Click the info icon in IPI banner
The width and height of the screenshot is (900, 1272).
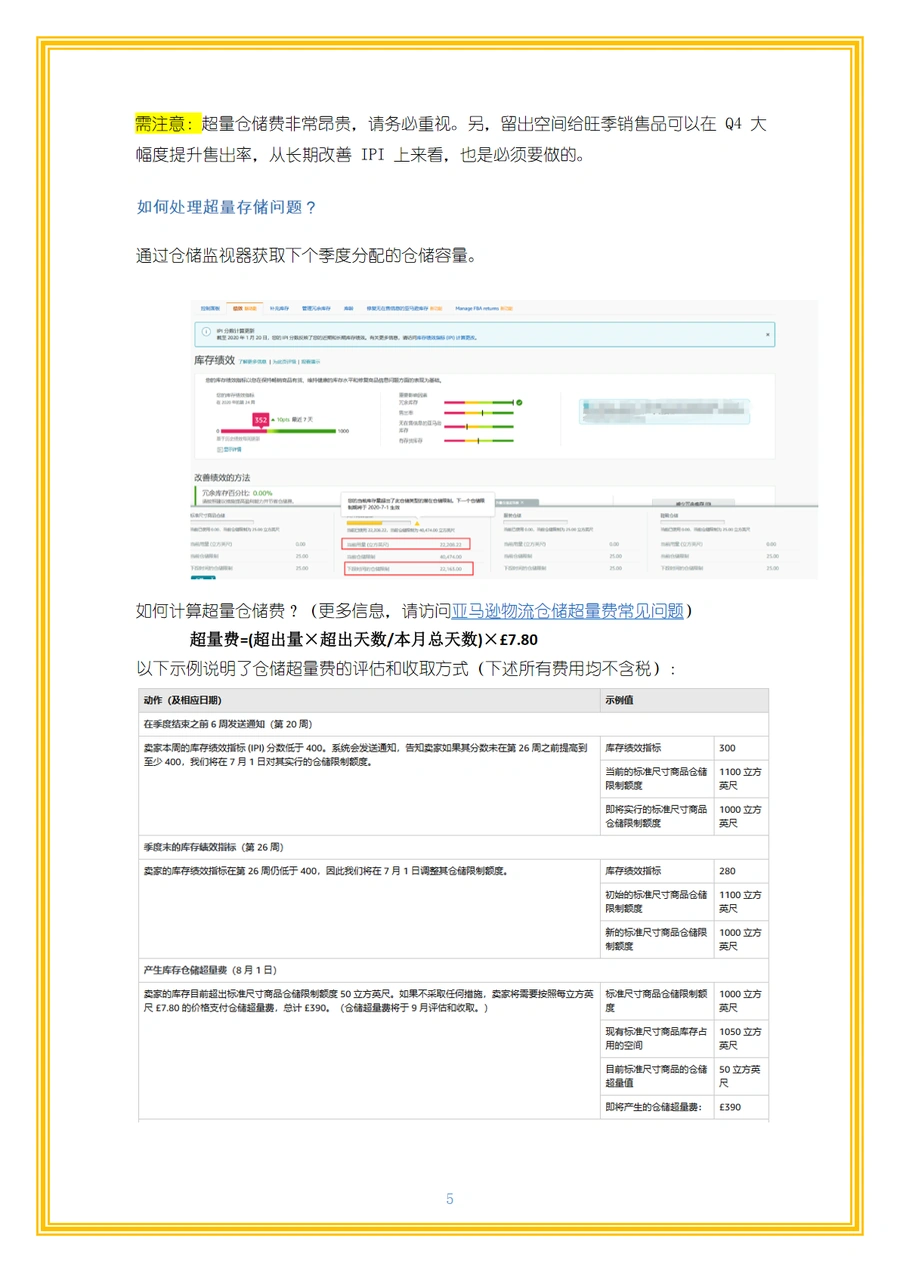[205, 334]
